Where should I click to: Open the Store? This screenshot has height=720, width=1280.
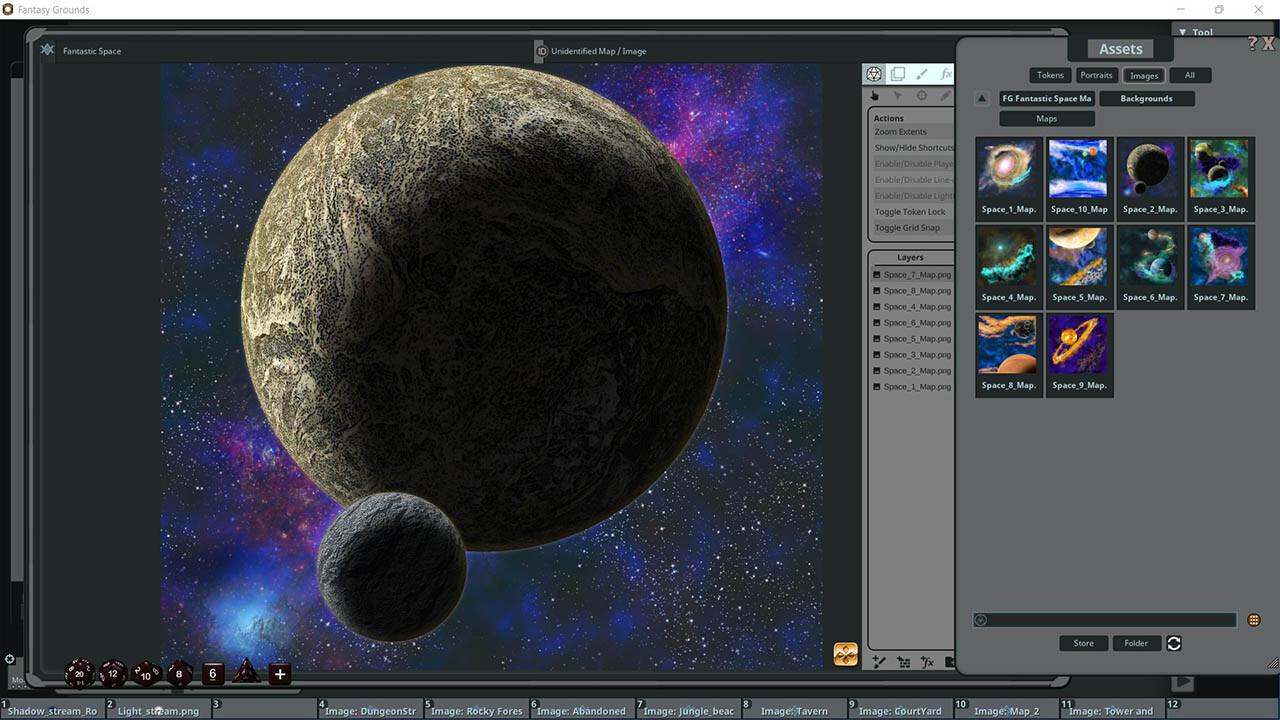coord(1083,643)
